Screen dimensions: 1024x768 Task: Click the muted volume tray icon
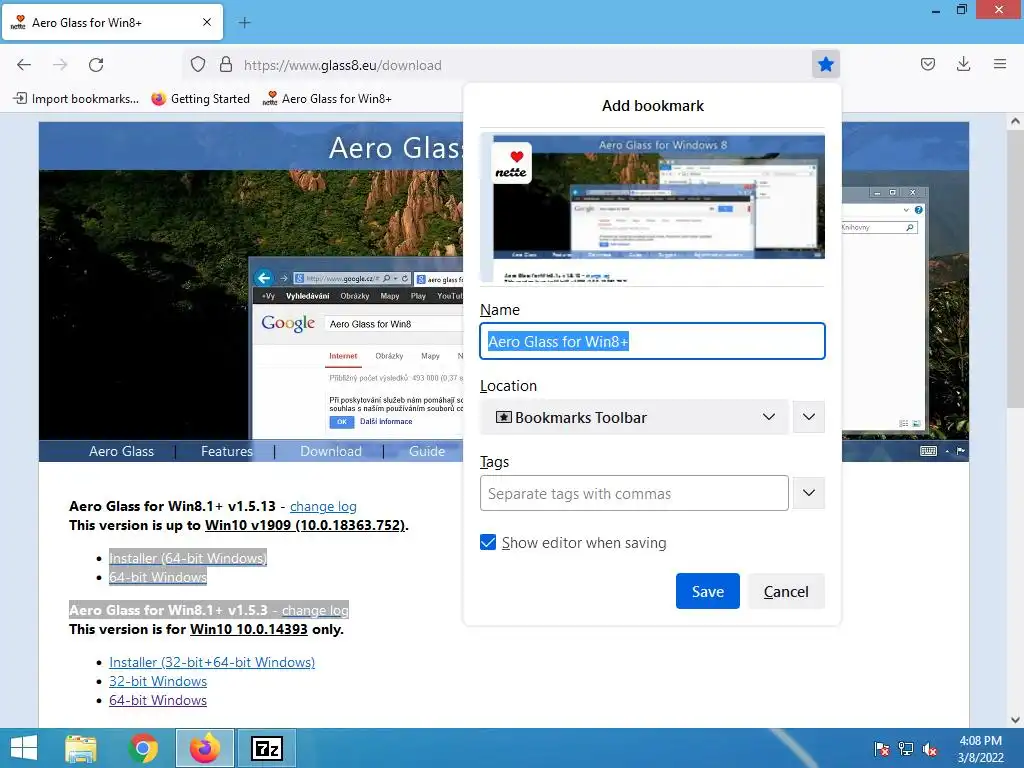[930, 749]
